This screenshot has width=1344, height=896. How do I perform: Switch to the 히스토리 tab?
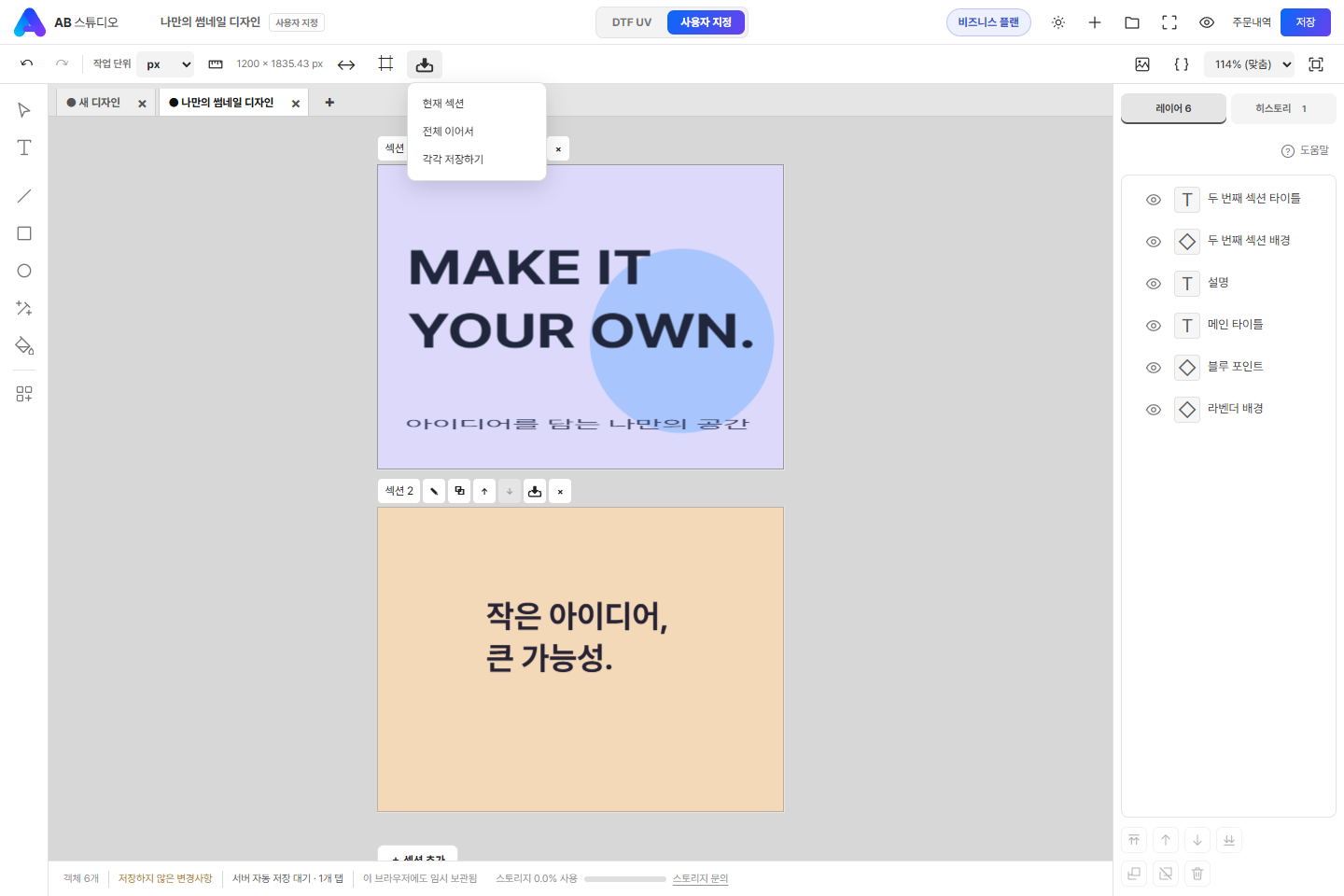[1283, 108]
